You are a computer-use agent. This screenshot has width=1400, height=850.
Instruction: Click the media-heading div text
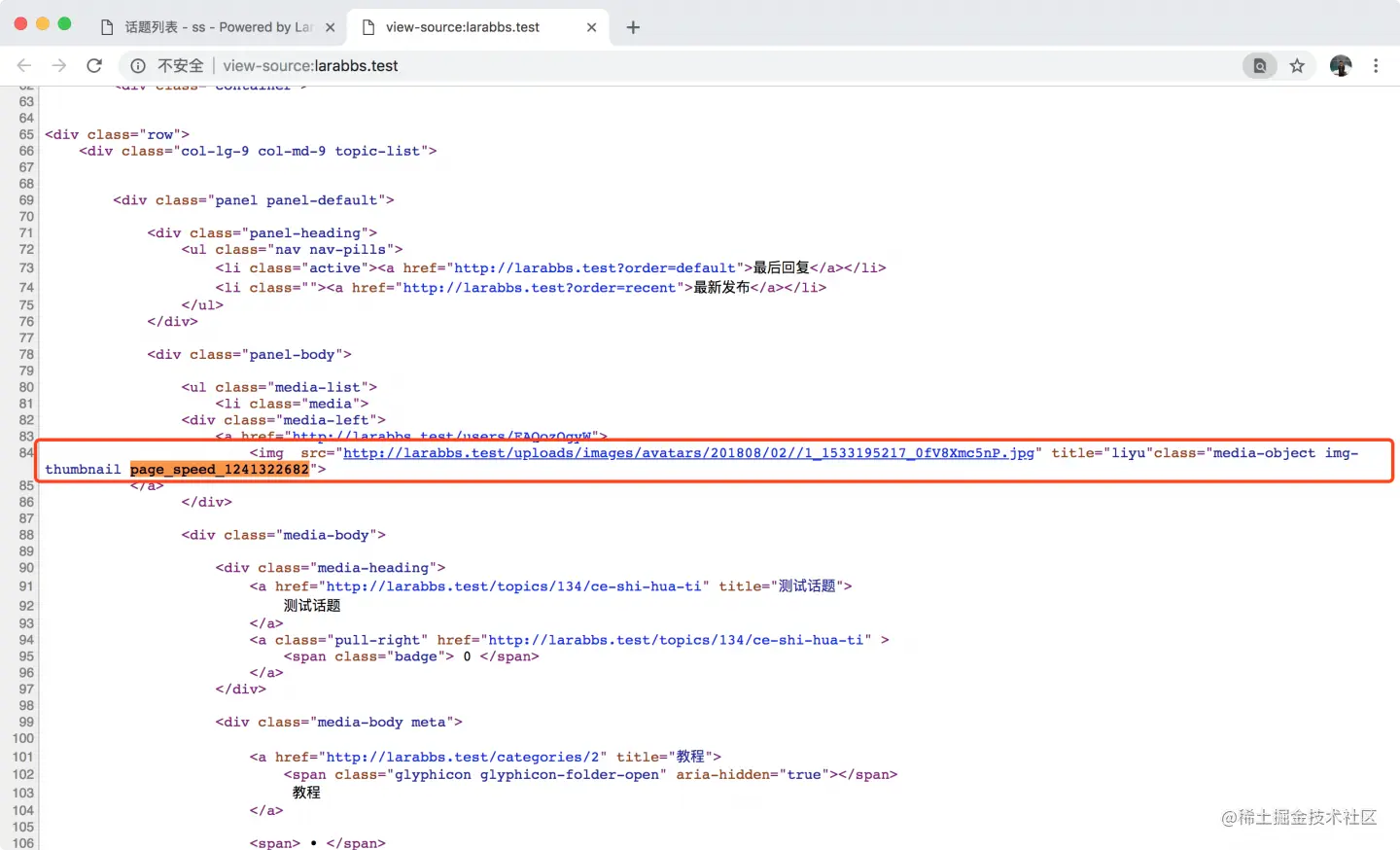(331, 567)
